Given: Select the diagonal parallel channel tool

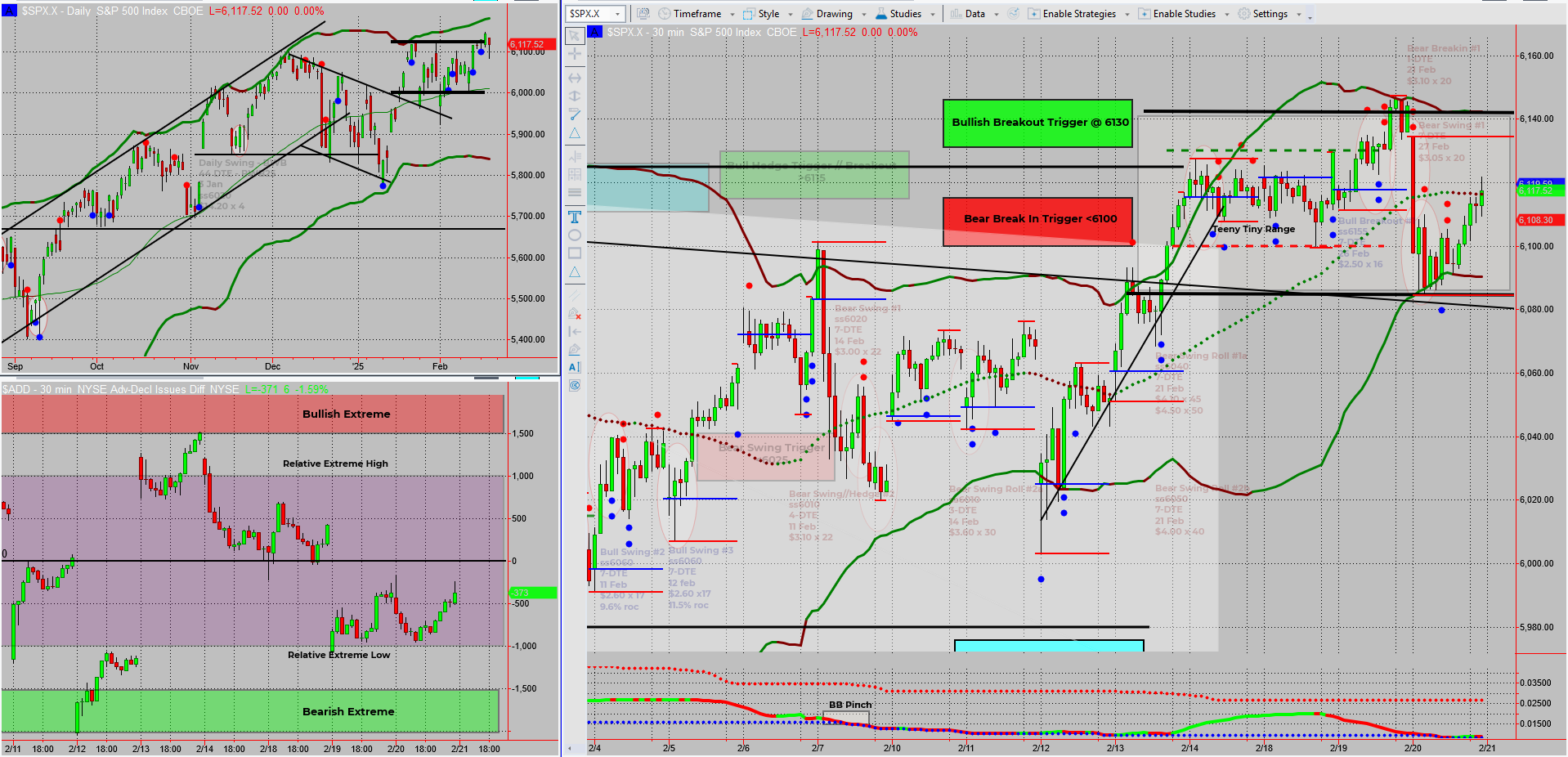Looking at the screenshot, I should [575, 295].
